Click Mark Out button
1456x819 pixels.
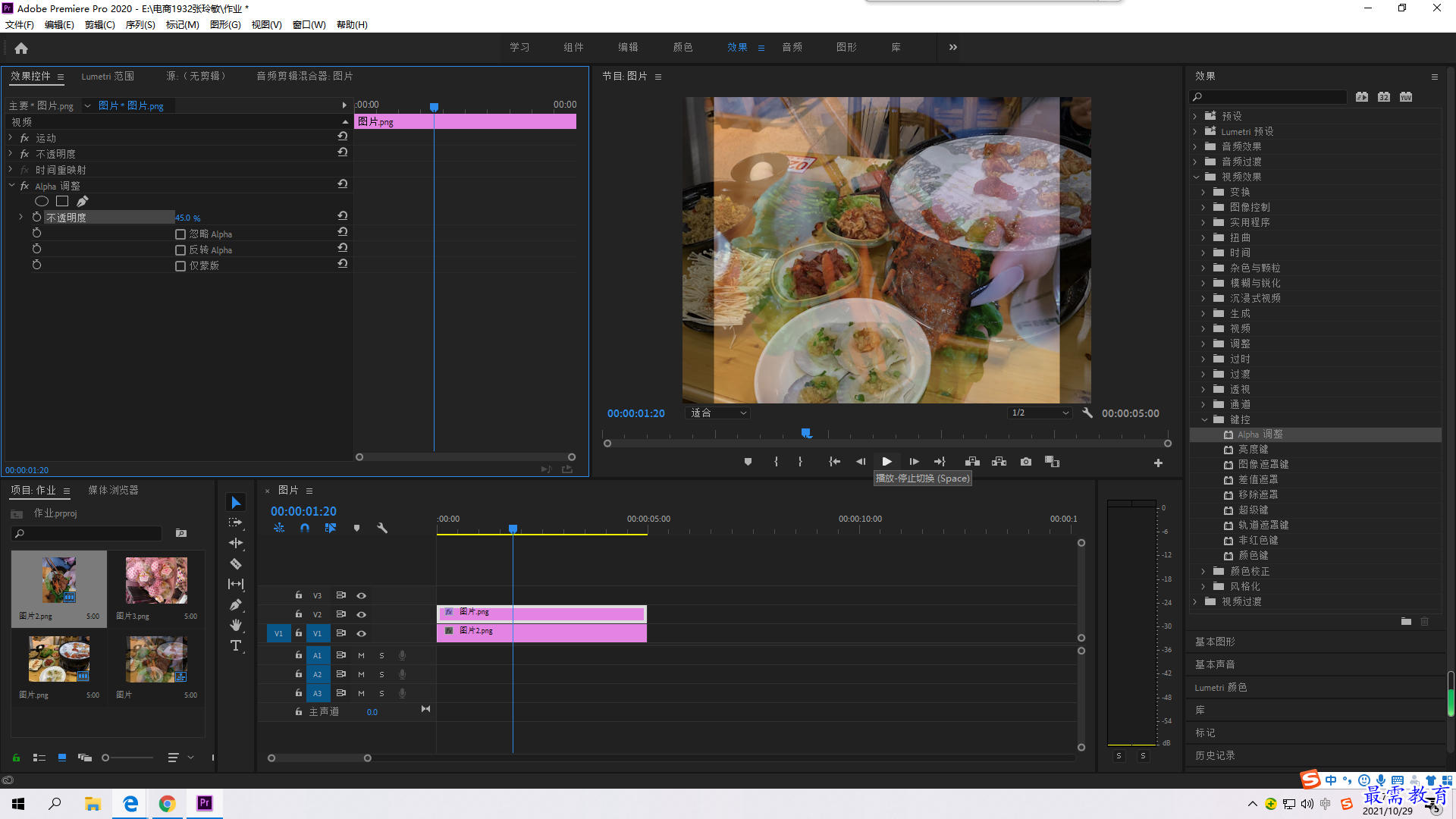click(x=800, y=462)
